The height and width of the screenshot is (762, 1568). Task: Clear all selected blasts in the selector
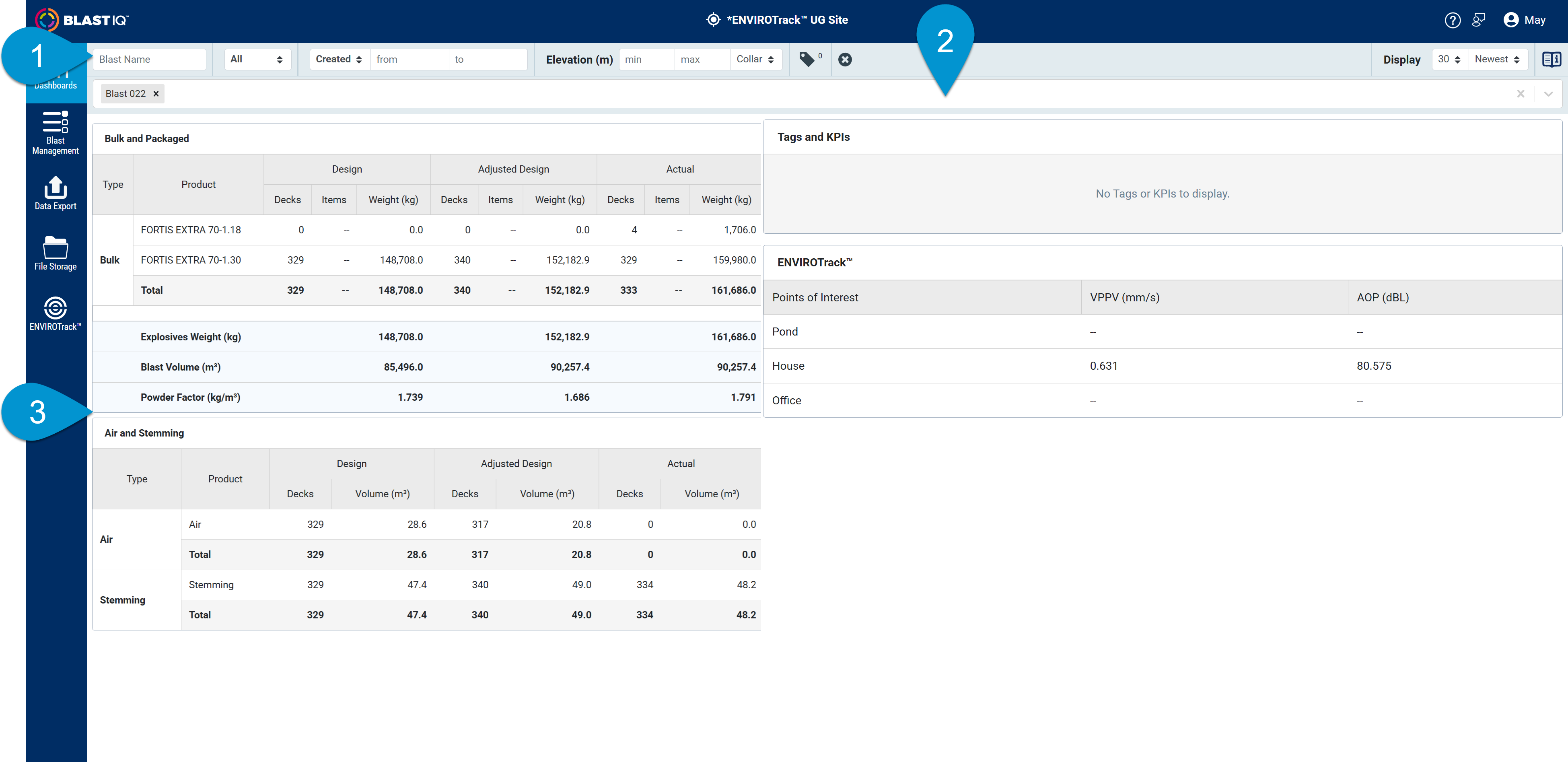tap(1521, 94)
